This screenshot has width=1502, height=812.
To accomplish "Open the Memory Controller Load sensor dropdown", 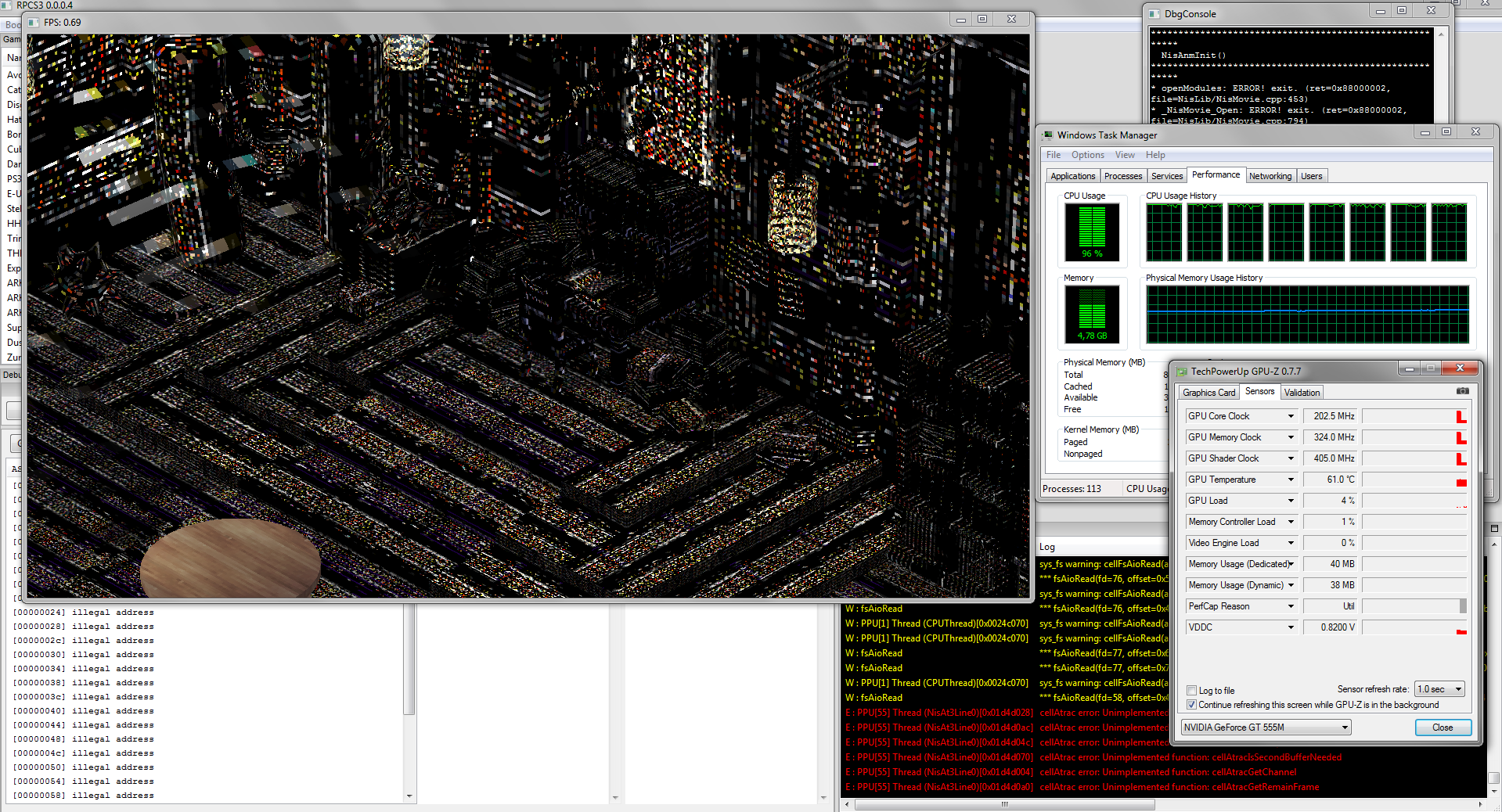I will pos(1291,522).
